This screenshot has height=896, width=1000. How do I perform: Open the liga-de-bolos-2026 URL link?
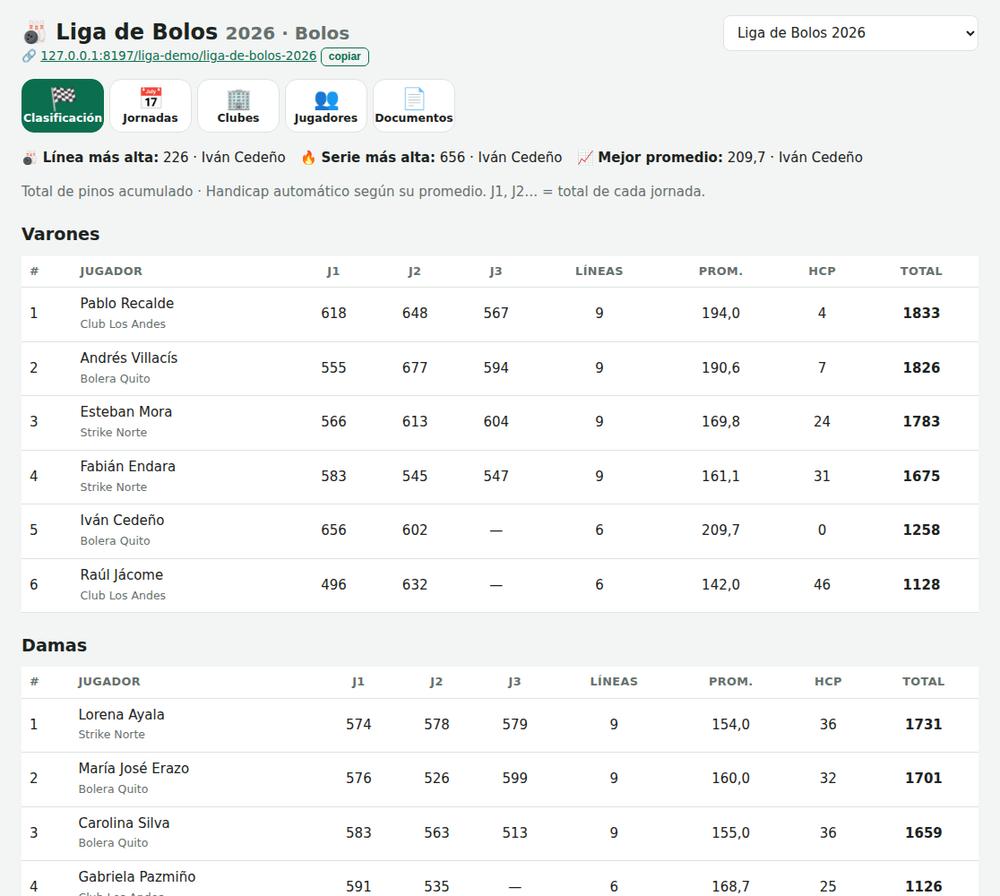click(x=179, y=55)
